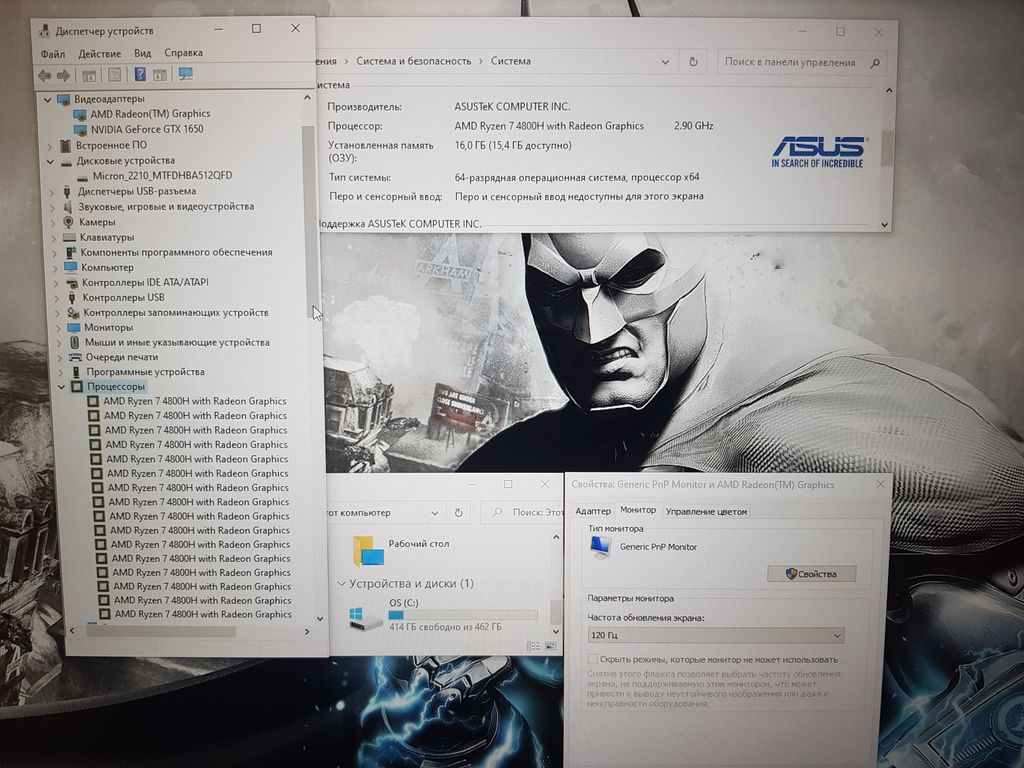Click the Device Manager scroll right arrow
The width and height of the screenshot is (1024, 768).
(x=307, y=632)
